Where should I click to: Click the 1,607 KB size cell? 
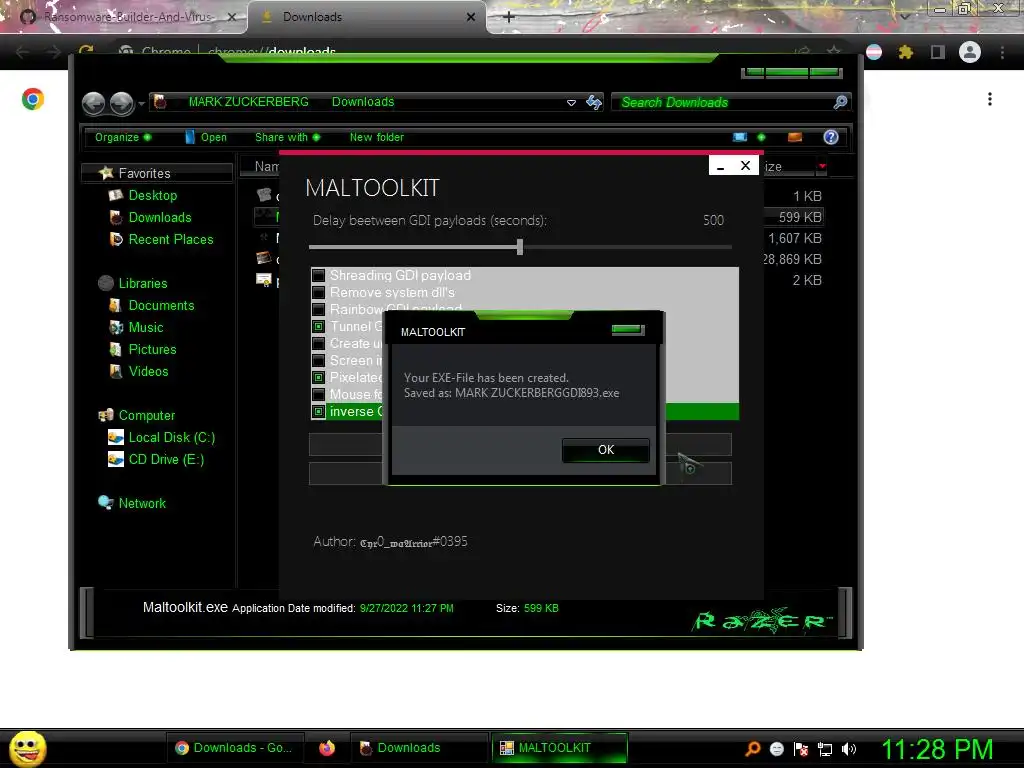click(x=795, y=238)
